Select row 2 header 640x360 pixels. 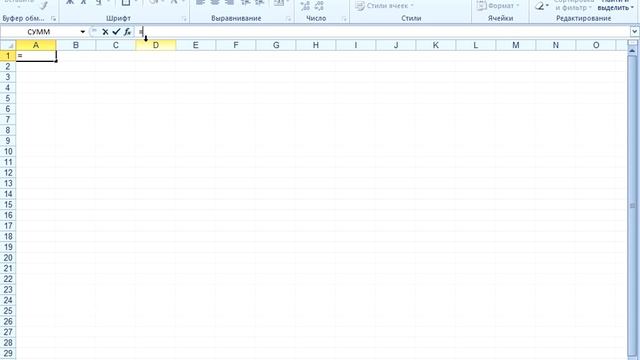(8, 66)
